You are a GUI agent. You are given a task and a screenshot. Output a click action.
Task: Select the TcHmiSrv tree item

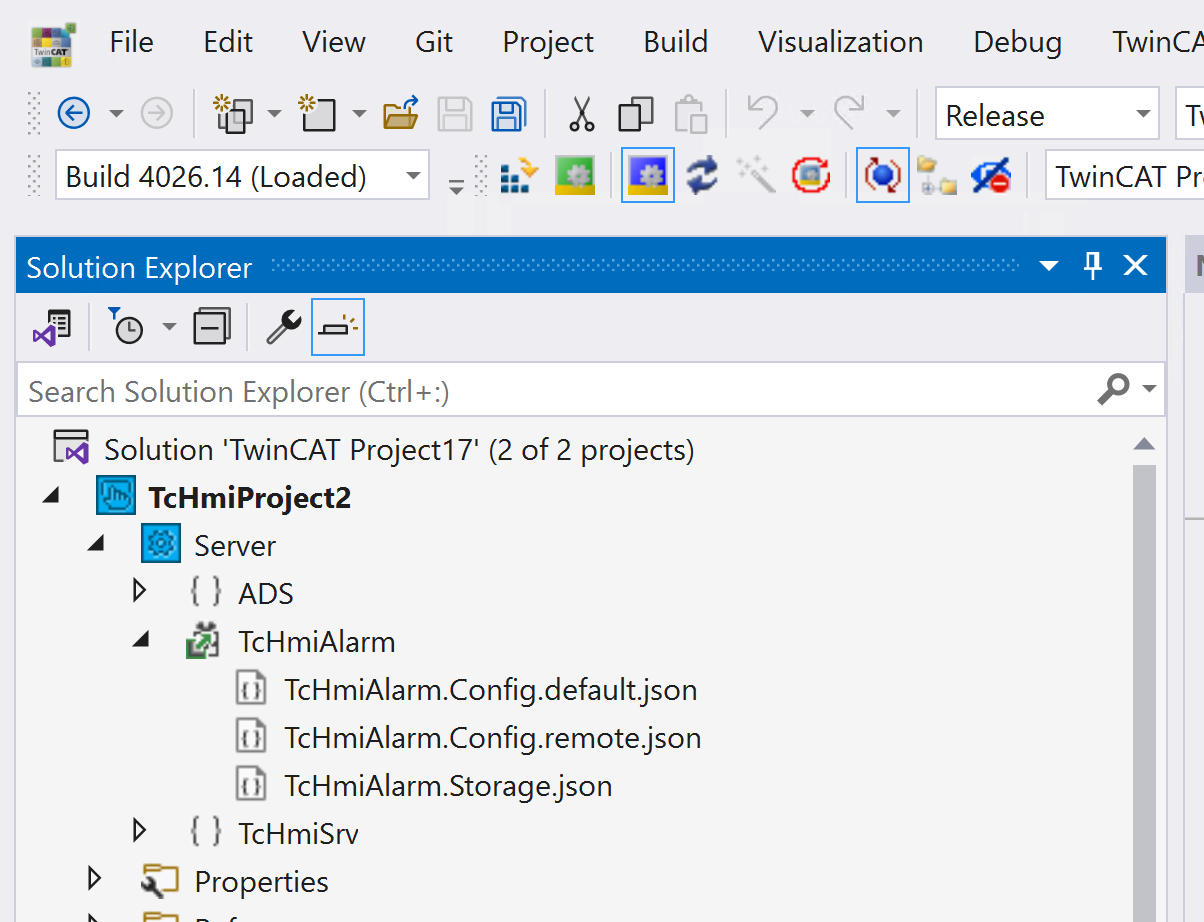[299, 834]
